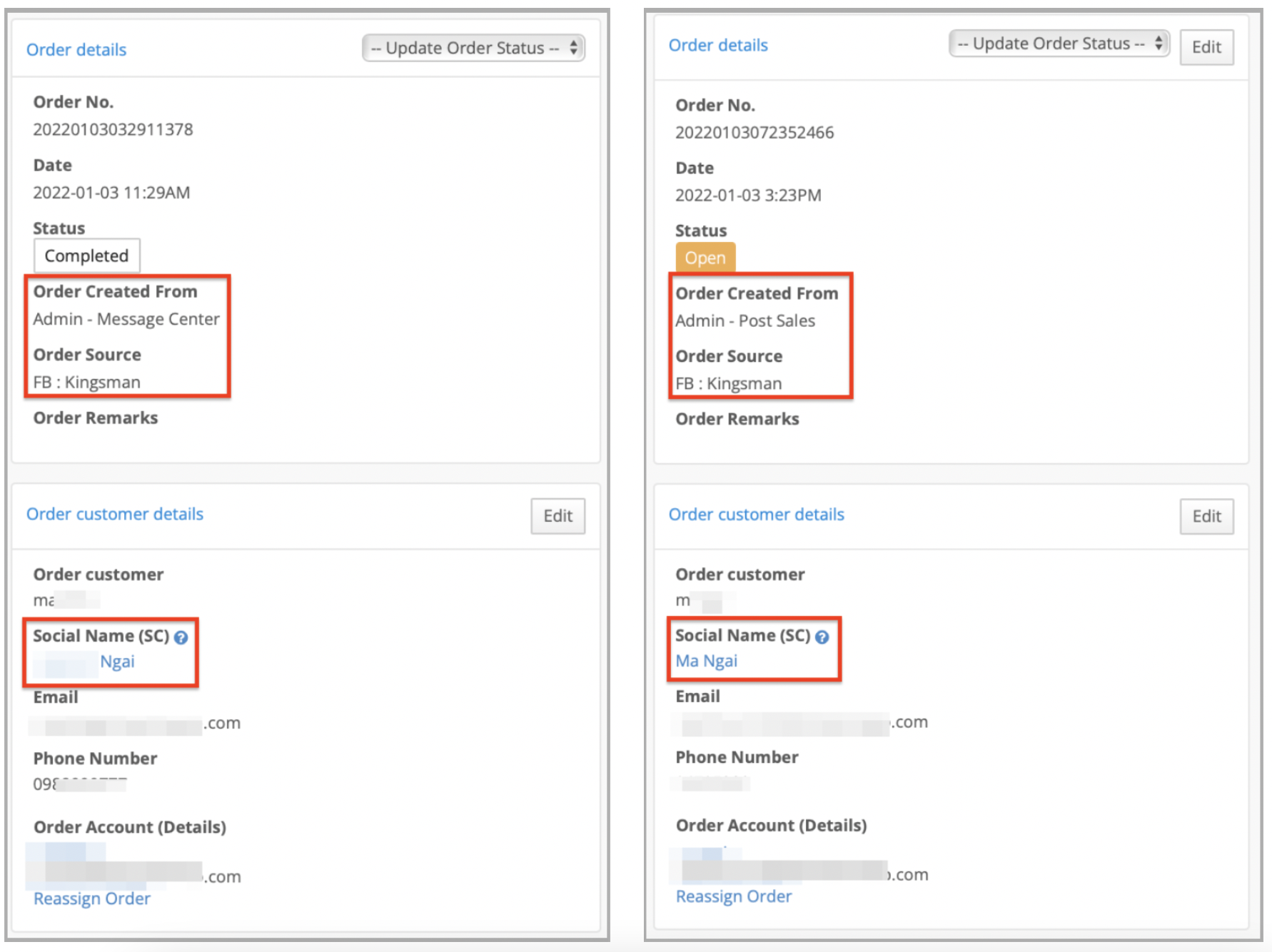Viewport: 1272px width, 952px height.
Task: Click Edit button beside right Update Order Status
Action: pos(1206,47)
